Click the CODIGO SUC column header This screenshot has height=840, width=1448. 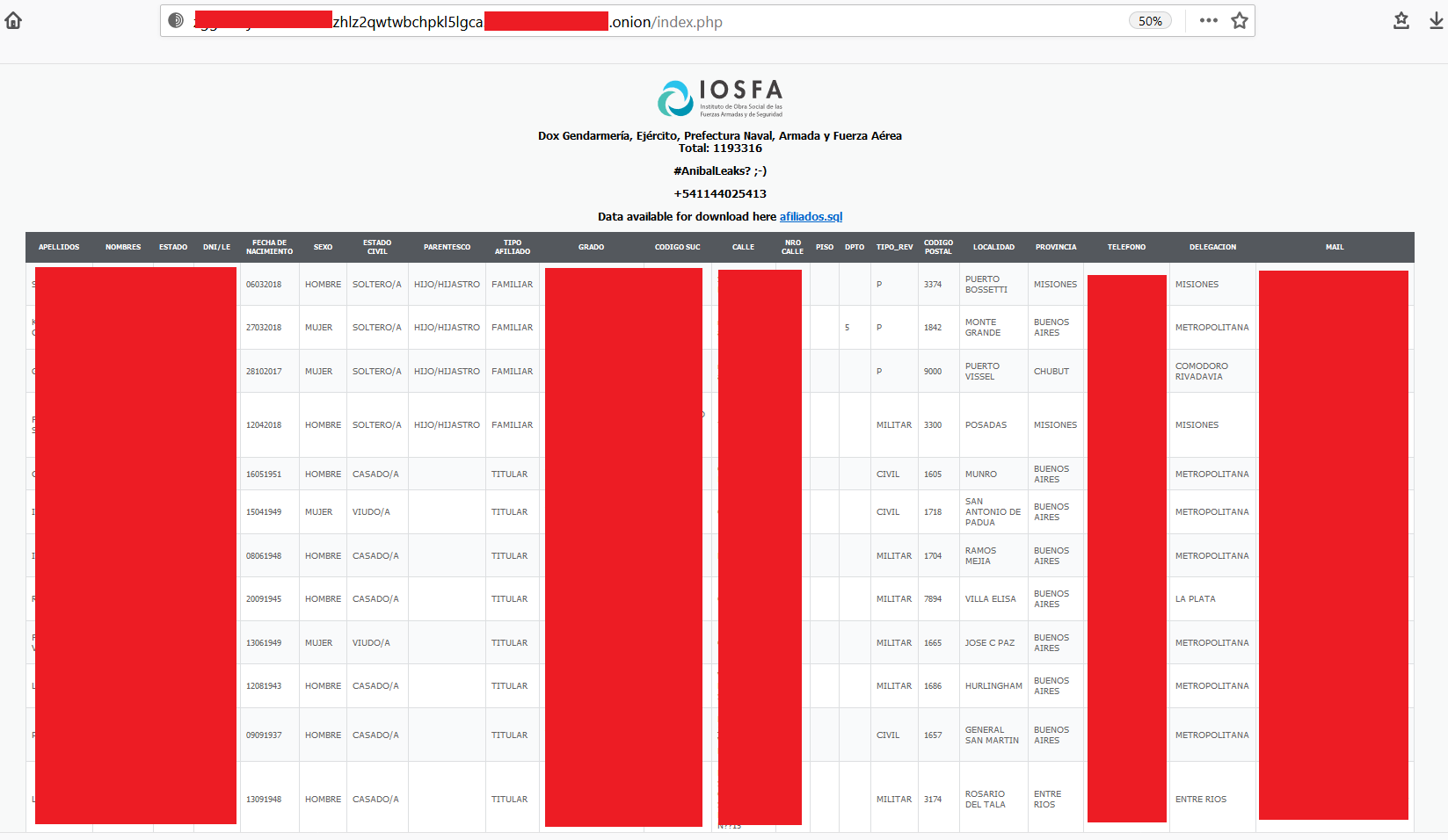point(677,247)
